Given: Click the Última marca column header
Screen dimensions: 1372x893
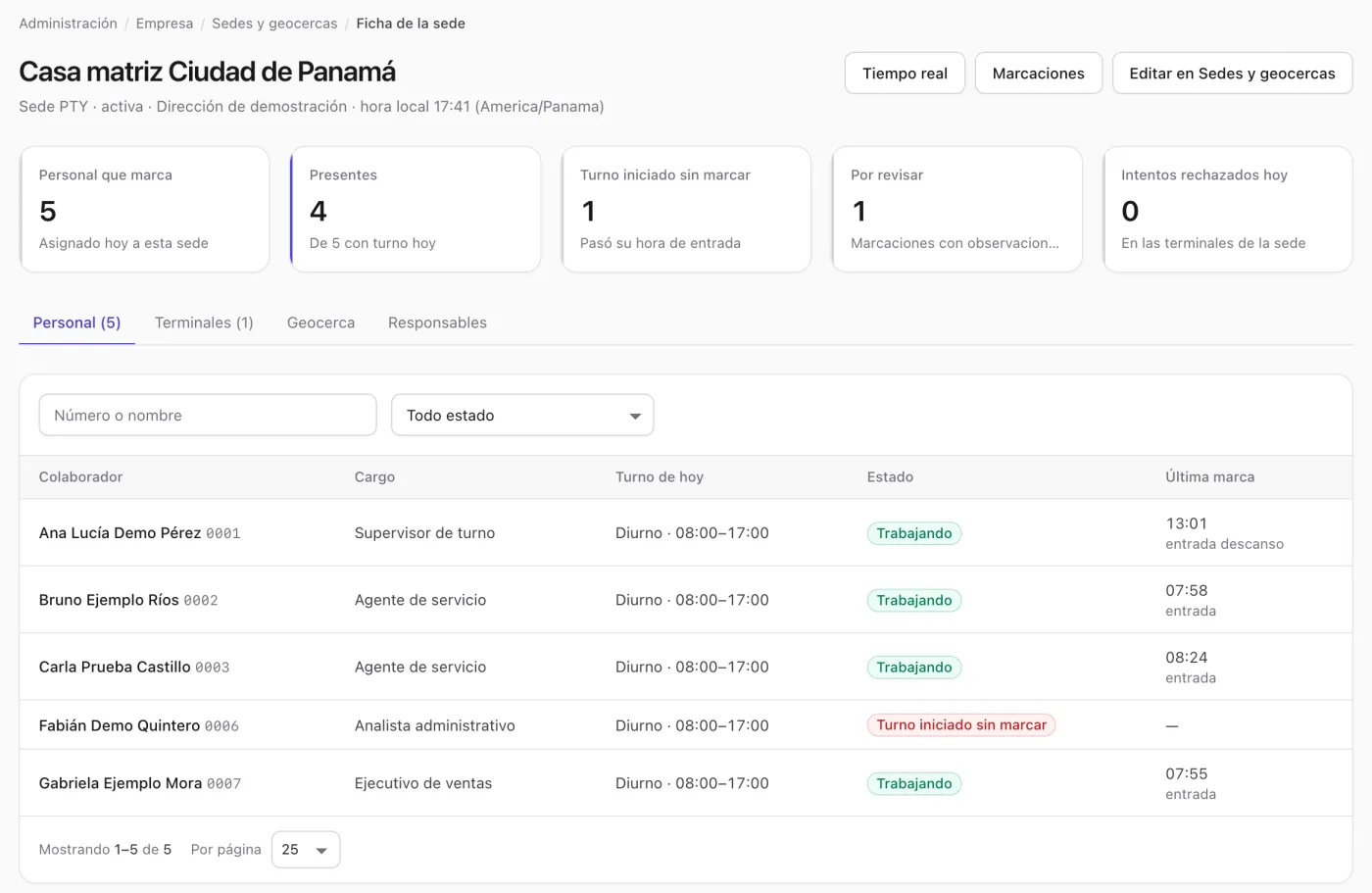Looking at the screenshot, I should pos(1209,477).
